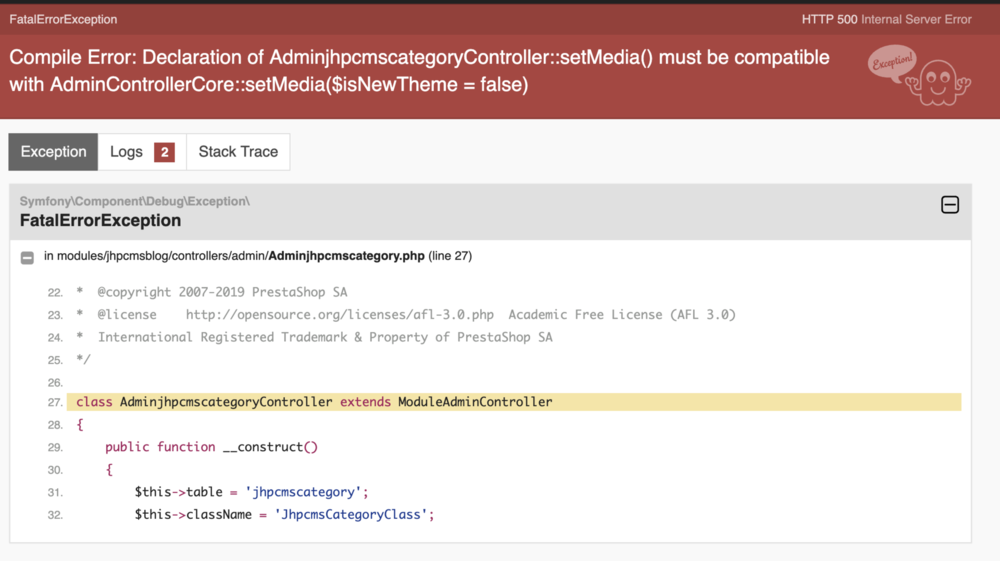Click the Symfony\Component\Debug\Exception\ namespace text
The width and height of the screenshot is (1000, 561).
coord(135,201)
